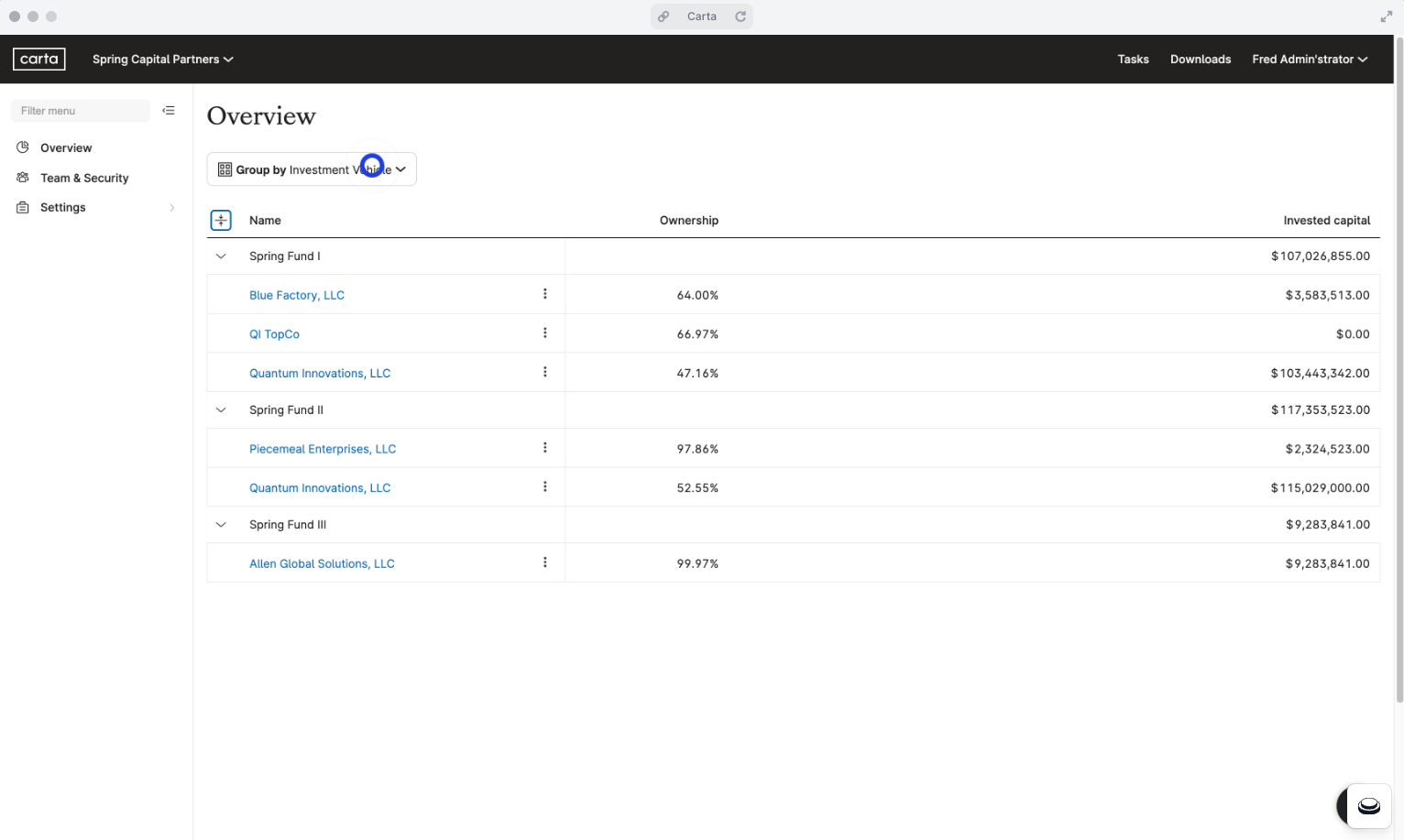Image resolution: width=1404 pixels, height=840 pixels.
Task: Click the $115,029,000.00 invested capital value
Action: click(x=1320, y=488)
